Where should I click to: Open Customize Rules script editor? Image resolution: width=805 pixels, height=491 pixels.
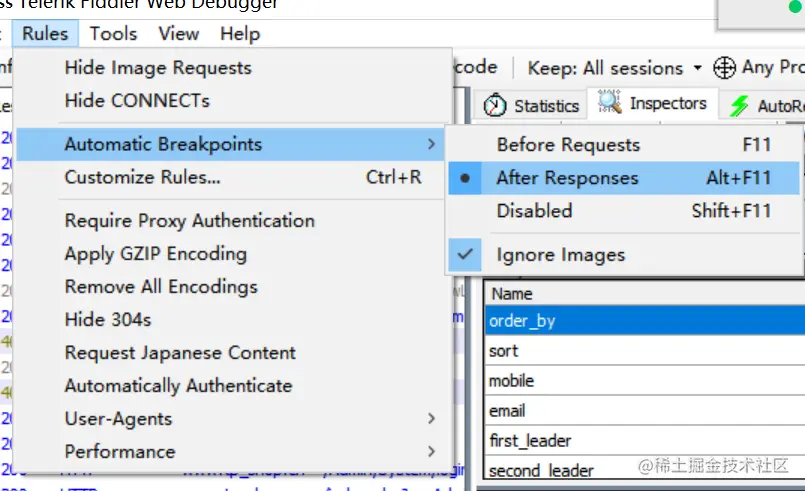pyautogui.click(x=233, y=177)
